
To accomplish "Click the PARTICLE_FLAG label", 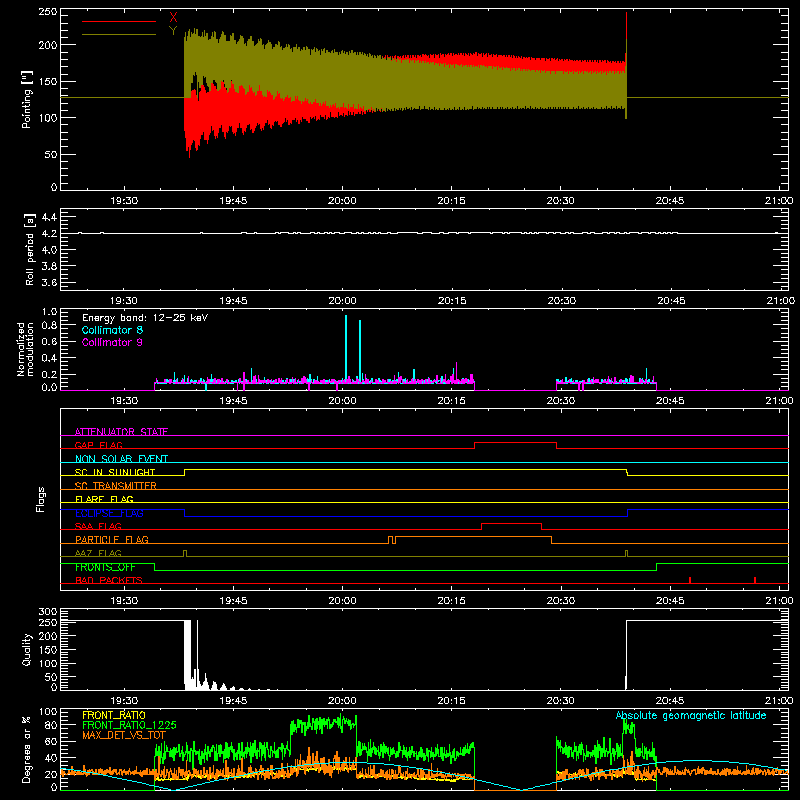I will click(112, 539).
